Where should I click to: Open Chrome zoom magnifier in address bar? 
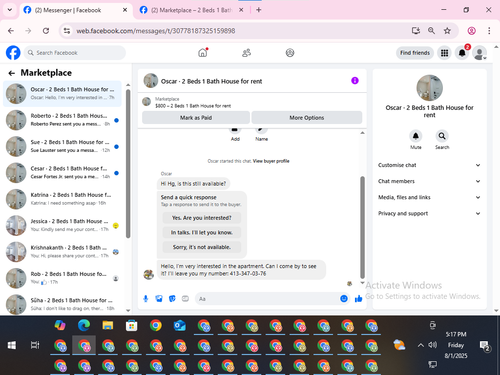point(431,31)
